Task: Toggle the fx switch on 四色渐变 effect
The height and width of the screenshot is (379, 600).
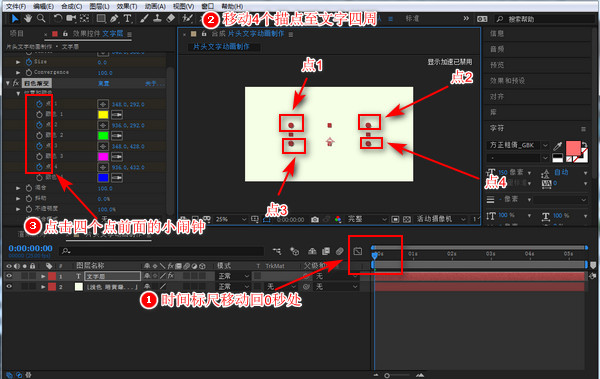Action: [16, 83]
